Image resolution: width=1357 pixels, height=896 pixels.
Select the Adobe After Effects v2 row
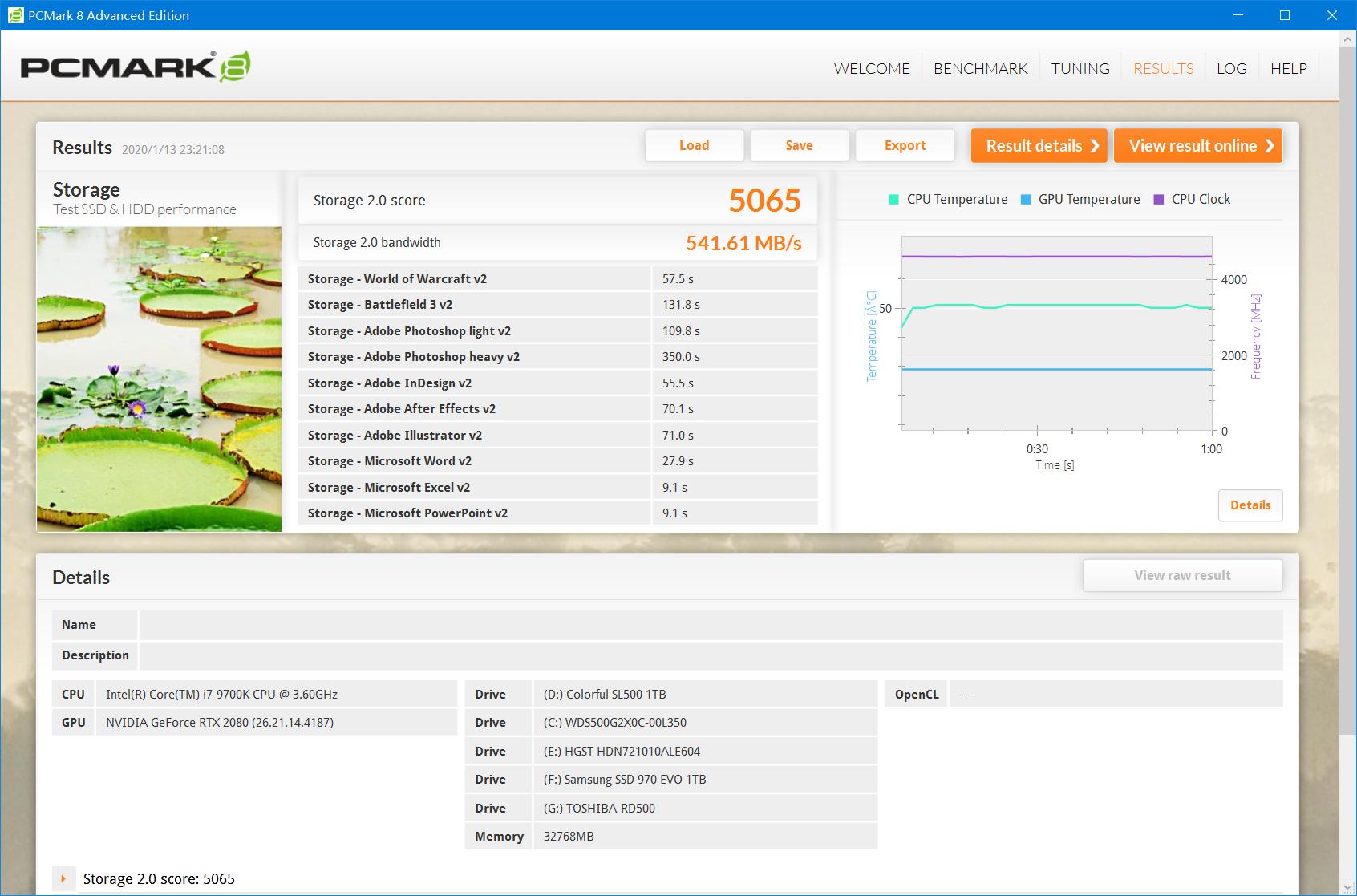(557, 409)
